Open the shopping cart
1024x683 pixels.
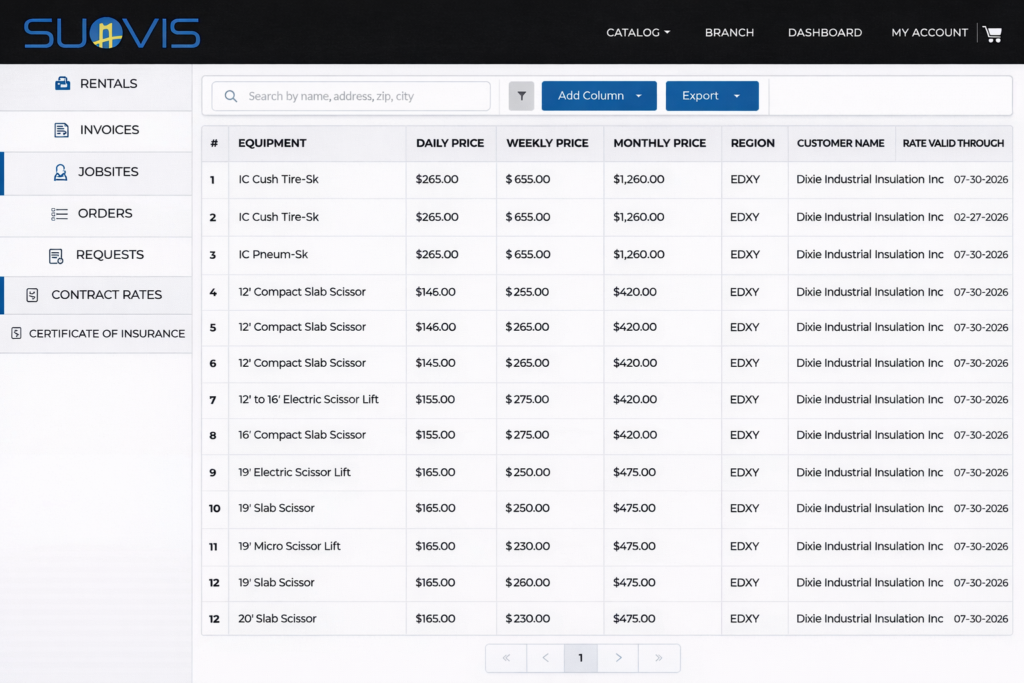[x=992, y=33]
